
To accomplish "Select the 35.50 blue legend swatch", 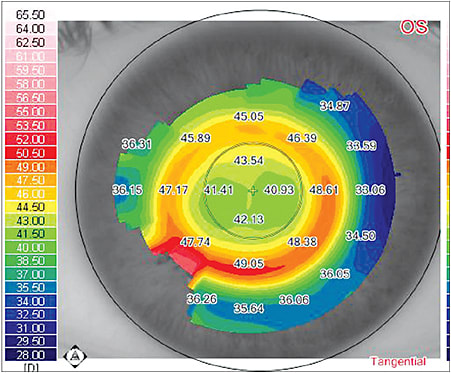I will coord(31,288).
